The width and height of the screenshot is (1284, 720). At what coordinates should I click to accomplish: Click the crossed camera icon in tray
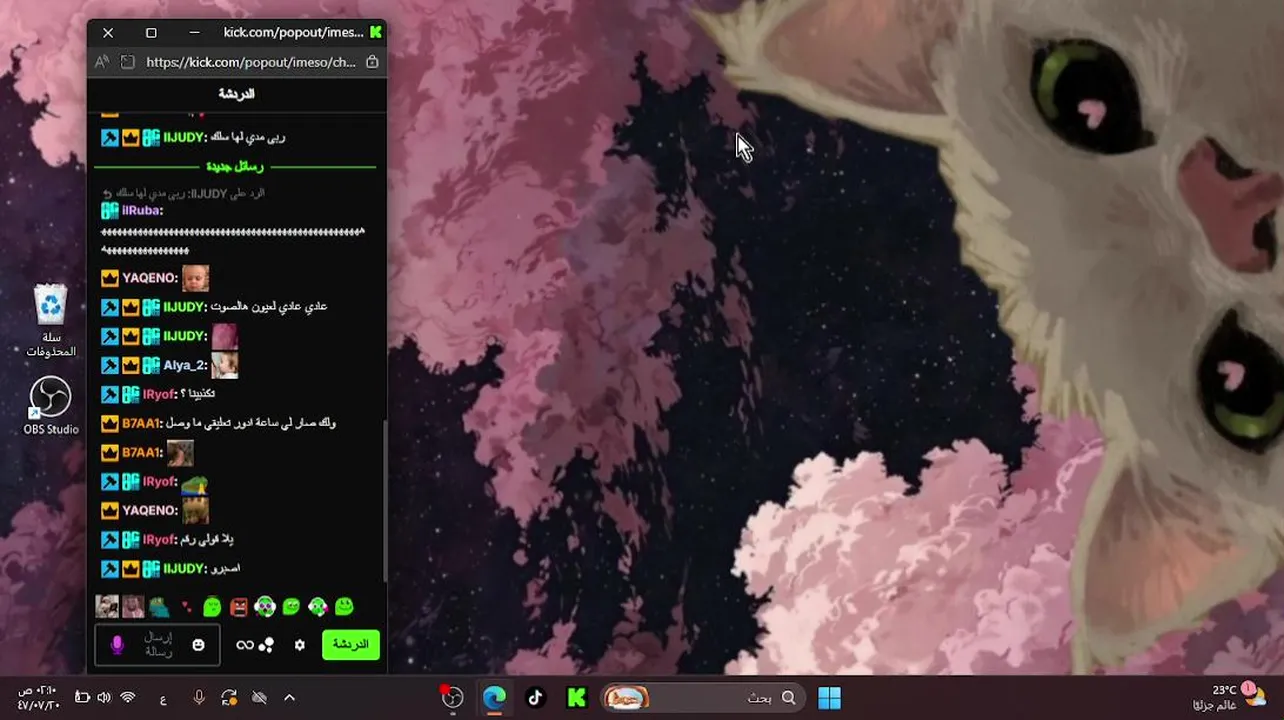pos(259,698)
